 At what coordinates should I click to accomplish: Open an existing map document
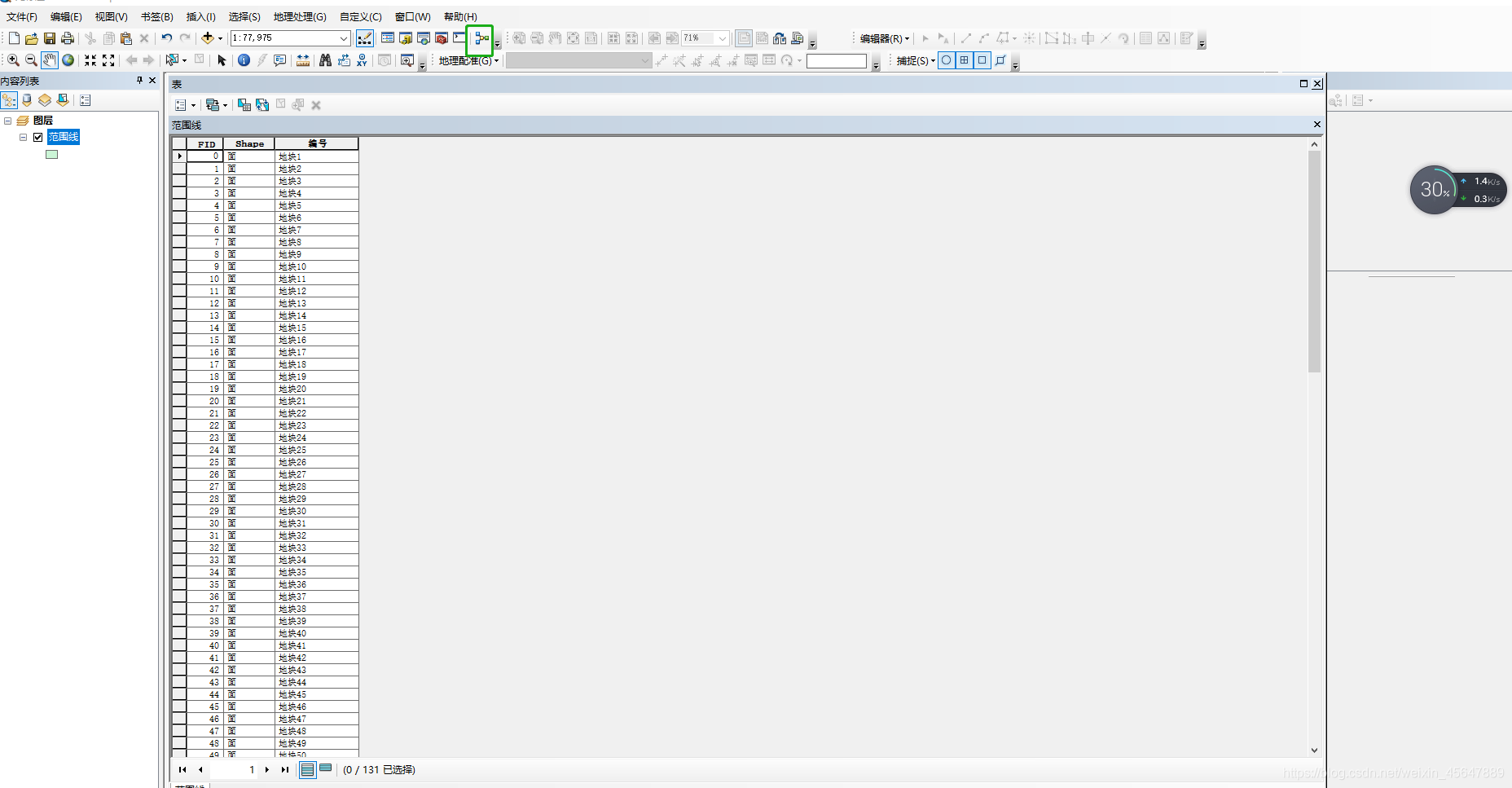(32, 38)
